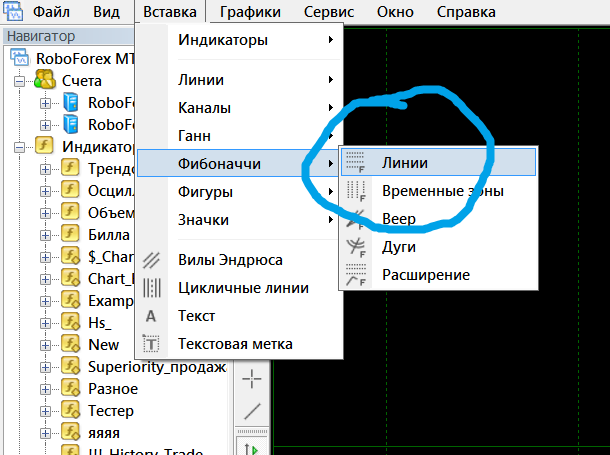Open the Справка menu
610x455 pixels.
pyautogui.click(x=466, y=12)
